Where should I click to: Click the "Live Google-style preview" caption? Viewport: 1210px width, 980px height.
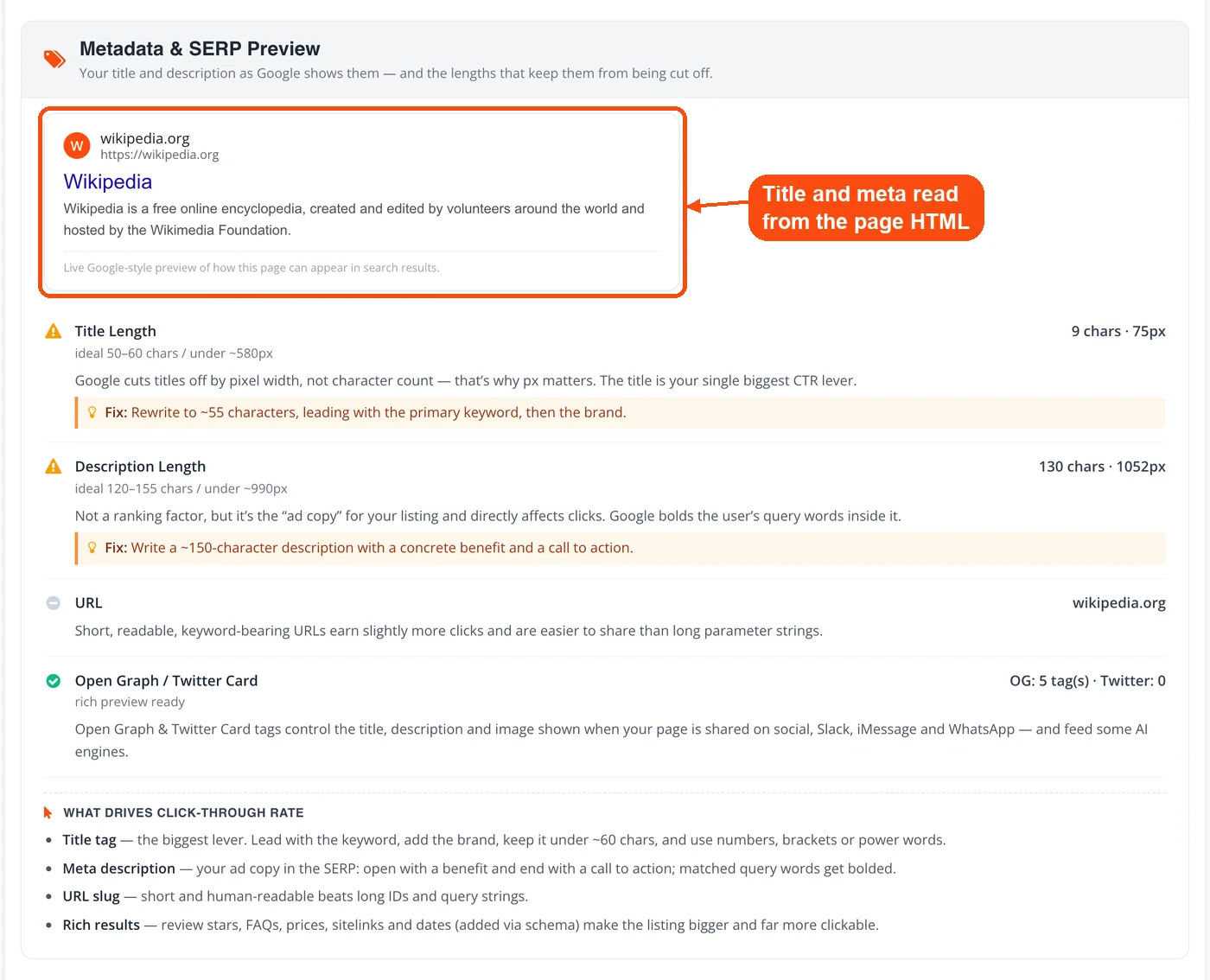point(252,268)
